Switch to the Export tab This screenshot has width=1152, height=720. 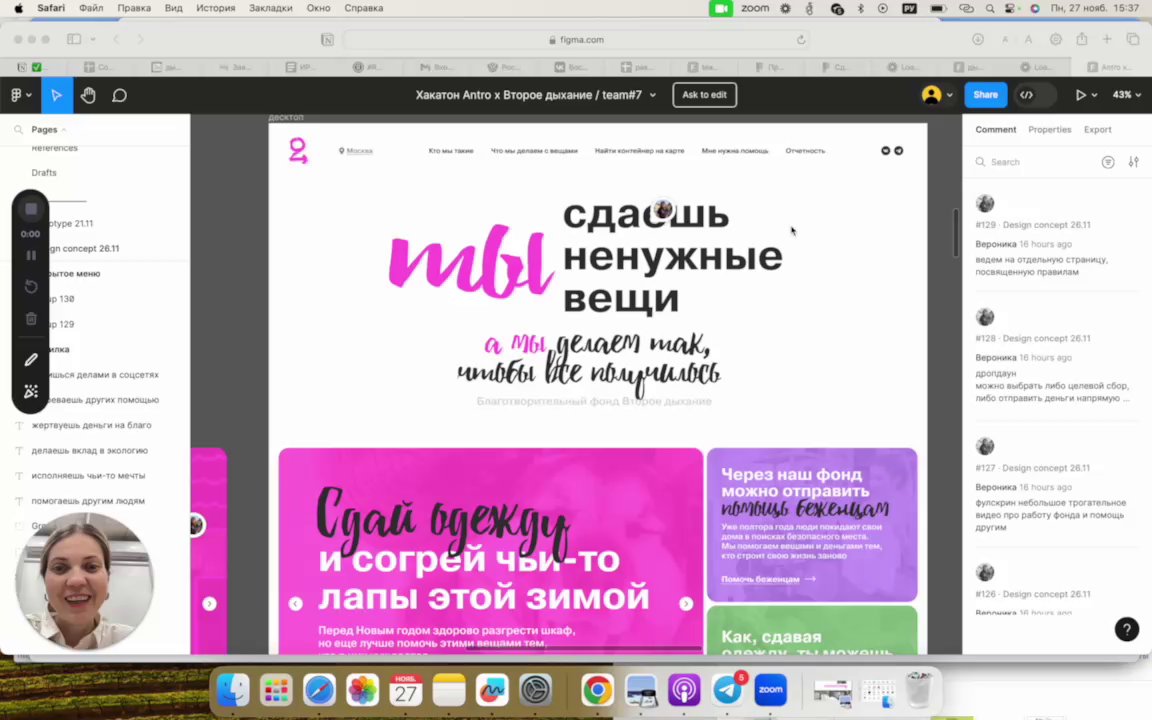1097,129
